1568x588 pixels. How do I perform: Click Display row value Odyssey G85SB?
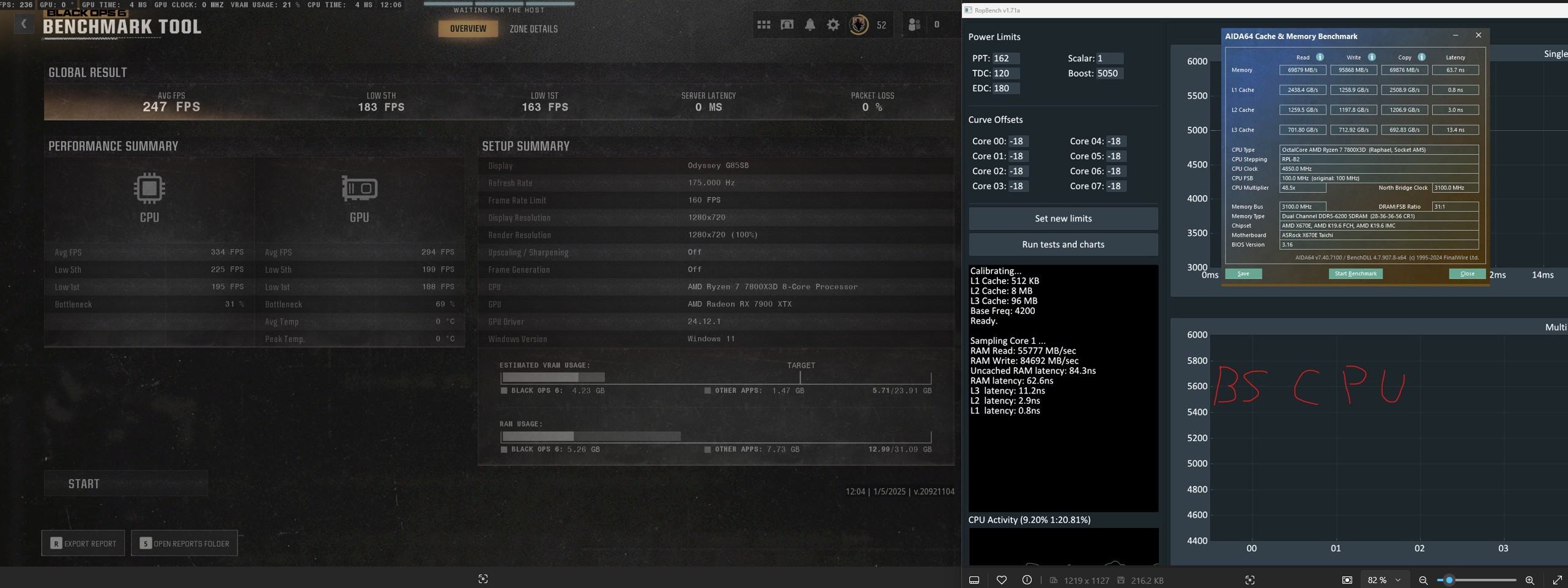[718, 165]
